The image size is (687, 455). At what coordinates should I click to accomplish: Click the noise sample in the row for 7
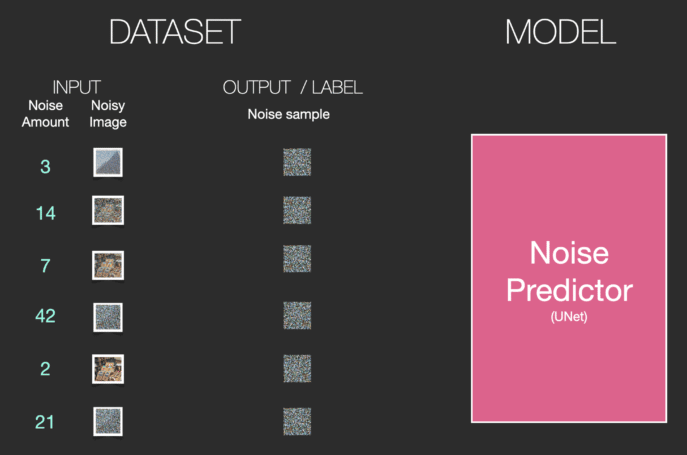click(297, 259)
